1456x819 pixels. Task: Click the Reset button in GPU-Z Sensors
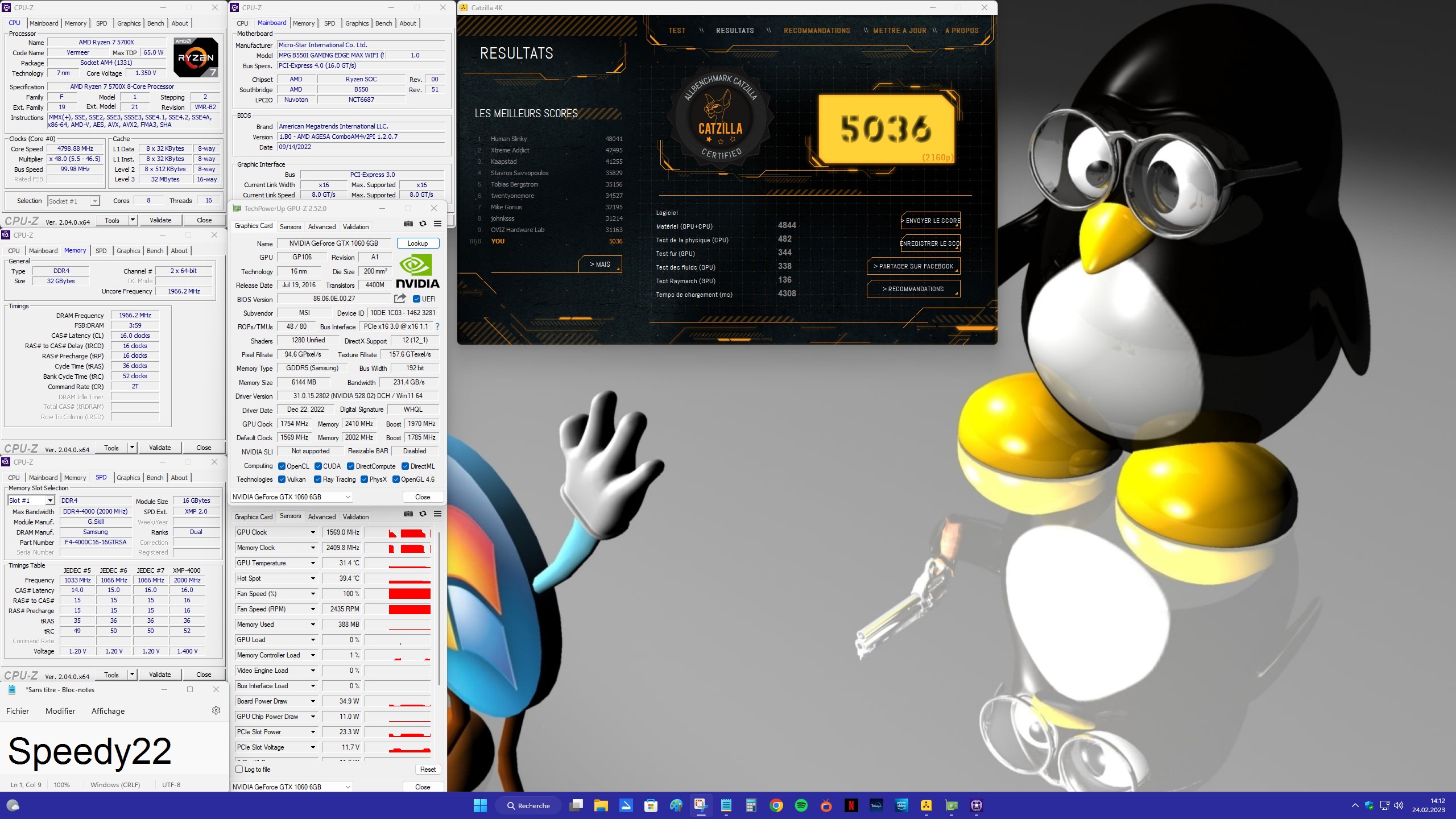coord(428,769)
